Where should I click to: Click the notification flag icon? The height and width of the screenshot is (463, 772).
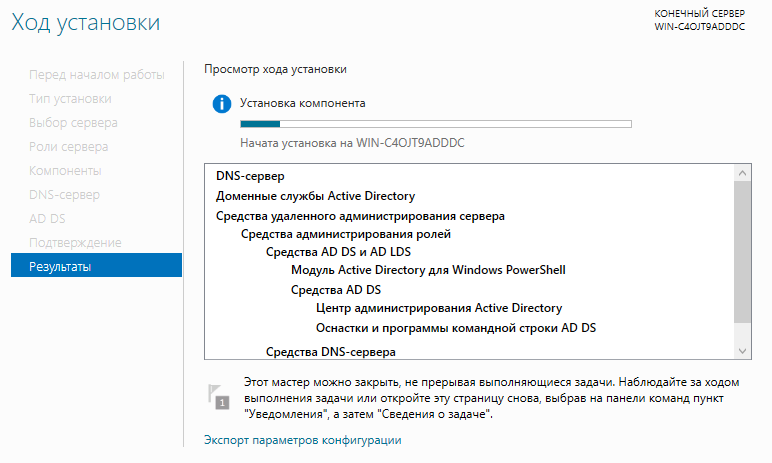point(219,397)
